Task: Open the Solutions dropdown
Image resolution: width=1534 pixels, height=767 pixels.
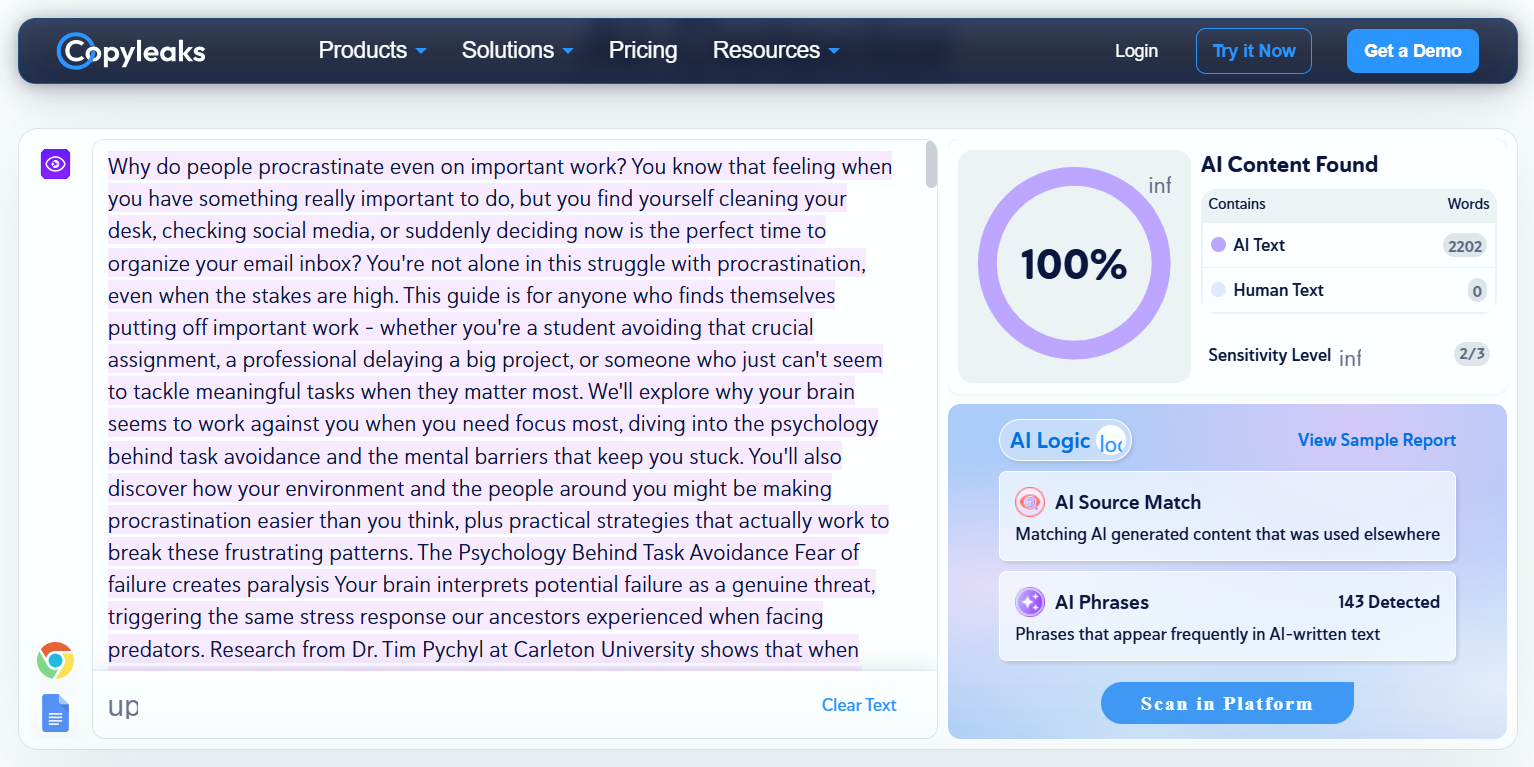Action: pyautogui.click(x=516, y=50)
